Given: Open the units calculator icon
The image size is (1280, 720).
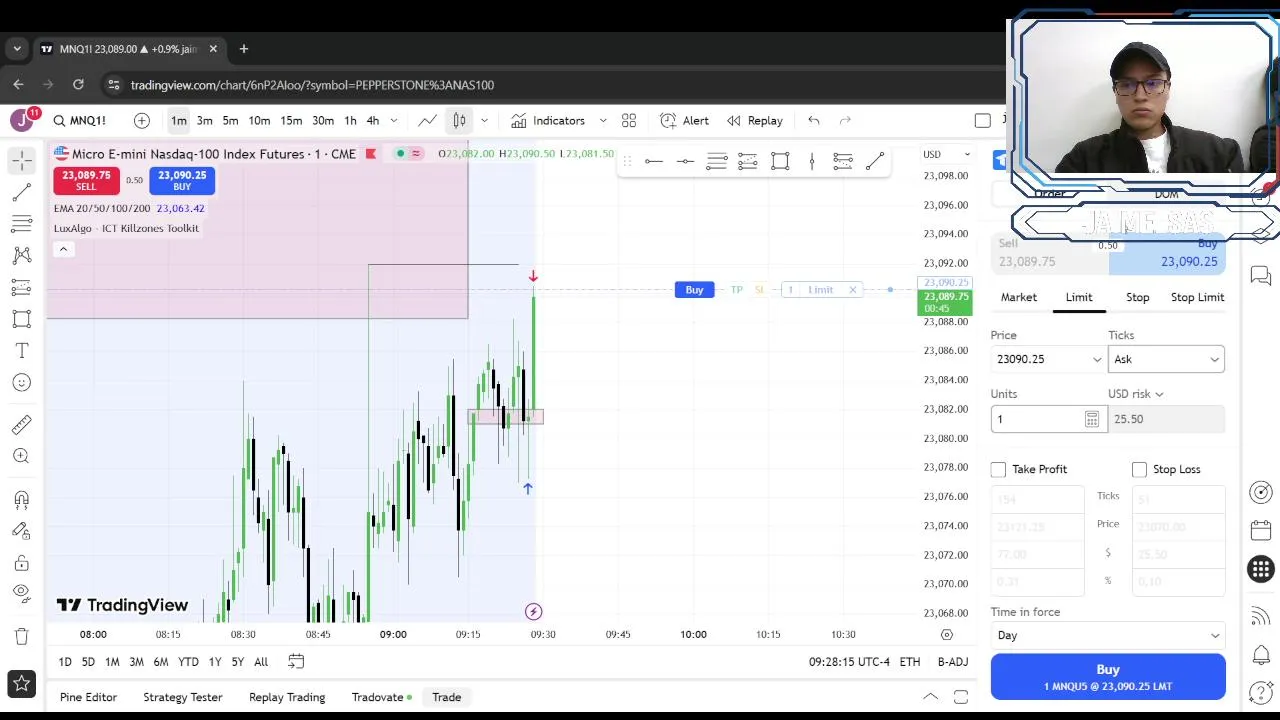Looking at the screenshot, I should pyautogui.click(x=1092, y=419).
